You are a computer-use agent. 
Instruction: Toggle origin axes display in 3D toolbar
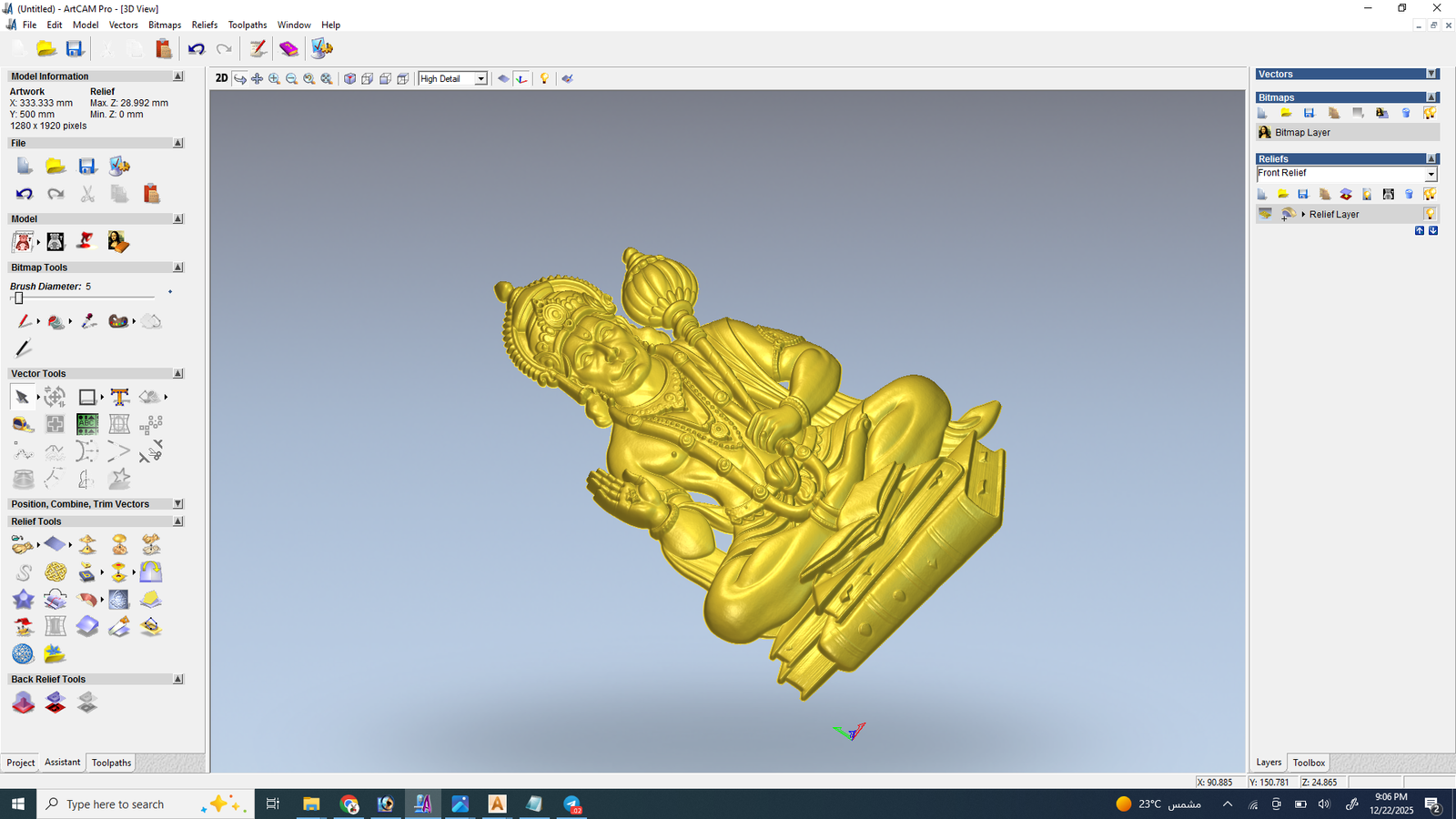pos(521,79)
